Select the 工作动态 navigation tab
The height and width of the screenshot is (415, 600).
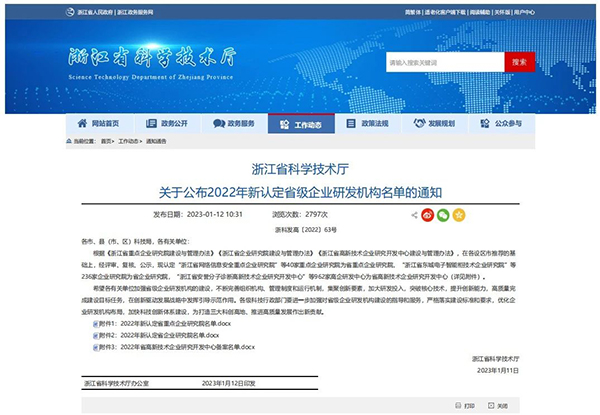pos(303,124)
